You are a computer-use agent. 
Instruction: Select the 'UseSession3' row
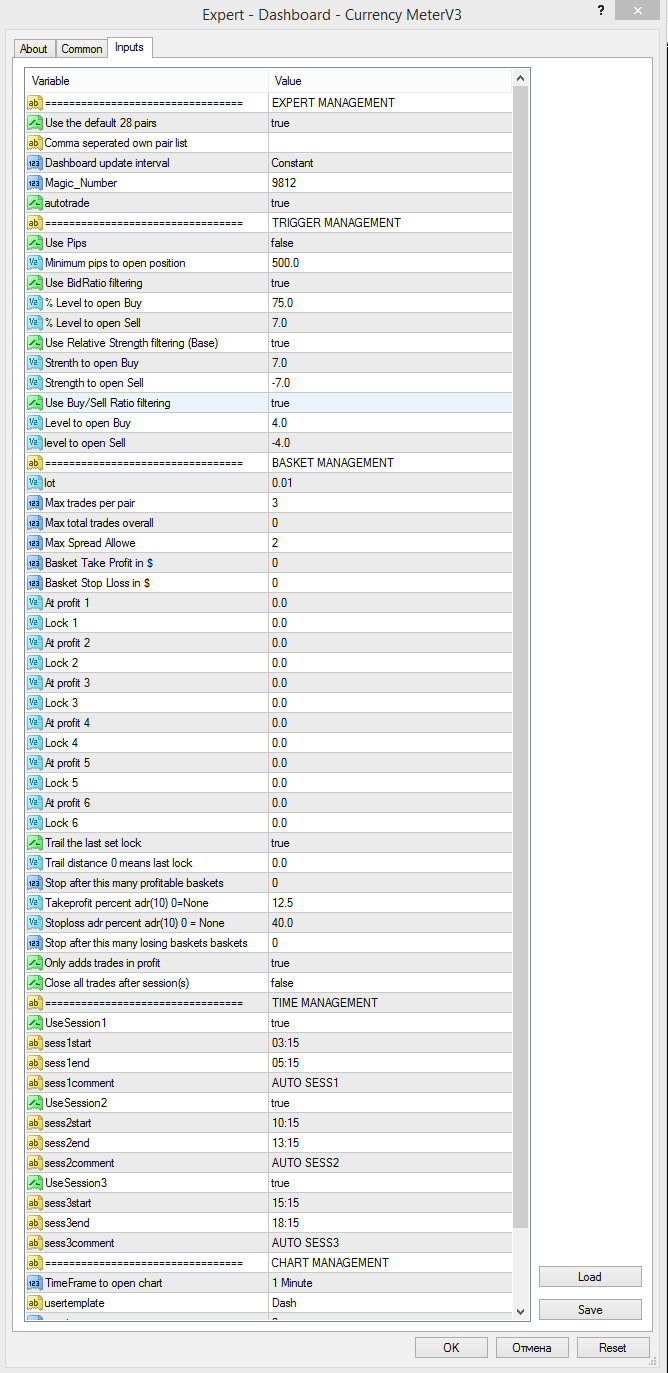pos(268,1183)
